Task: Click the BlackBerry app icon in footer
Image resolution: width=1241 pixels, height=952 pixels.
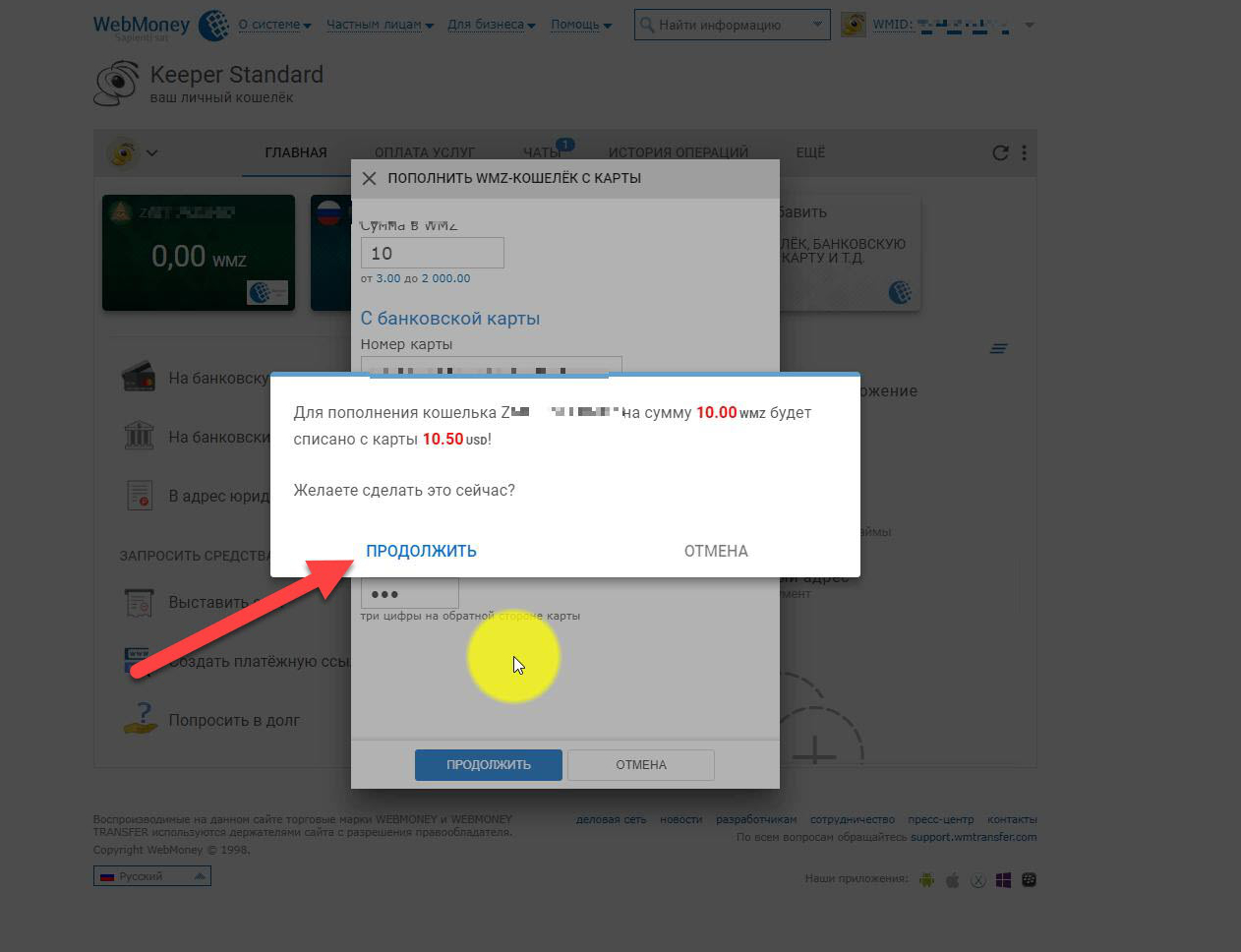Action: 1029,879
